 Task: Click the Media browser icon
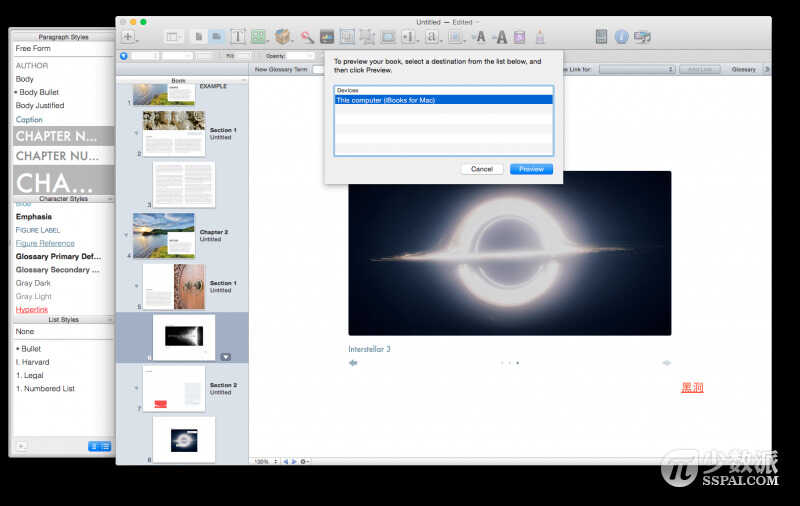click(642, 37)
